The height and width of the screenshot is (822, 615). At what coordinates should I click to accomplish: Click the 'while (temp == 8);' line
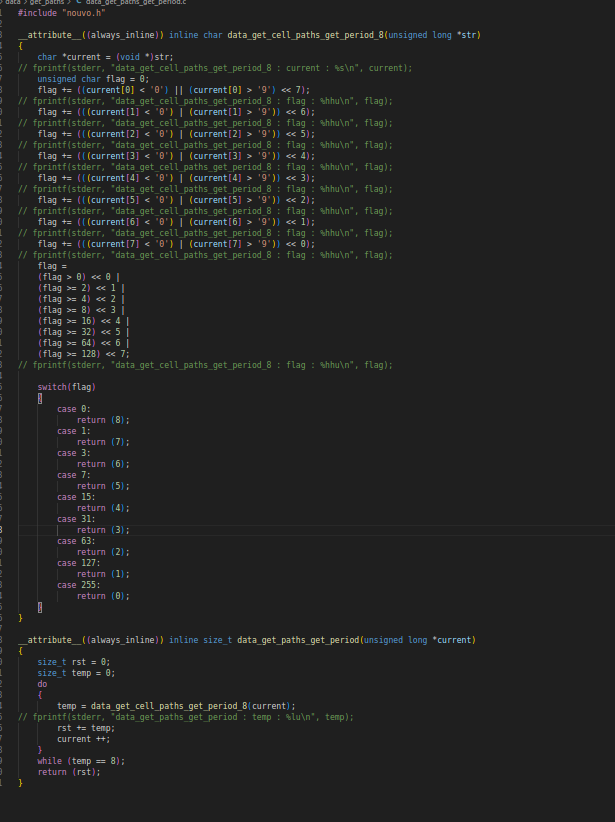point(81,761)
